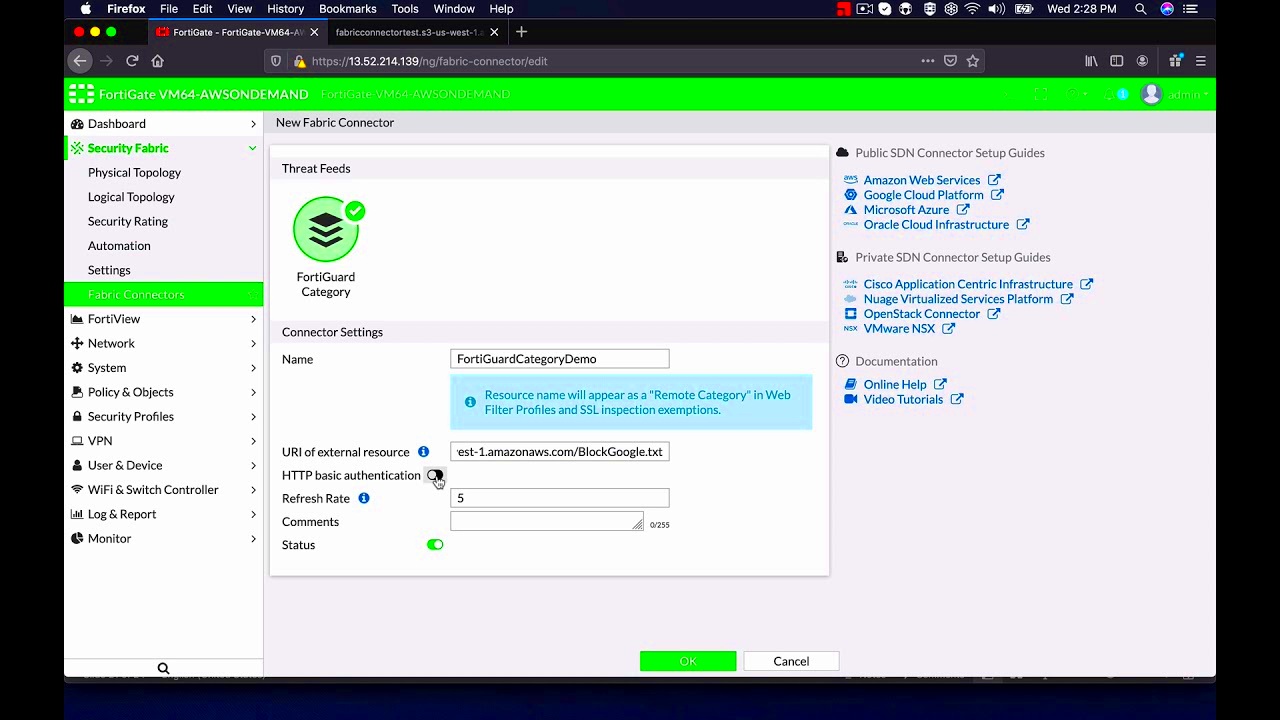Click the OK button to save
This screenshot has width=1280, height=720.
click(x=687, y=661)
